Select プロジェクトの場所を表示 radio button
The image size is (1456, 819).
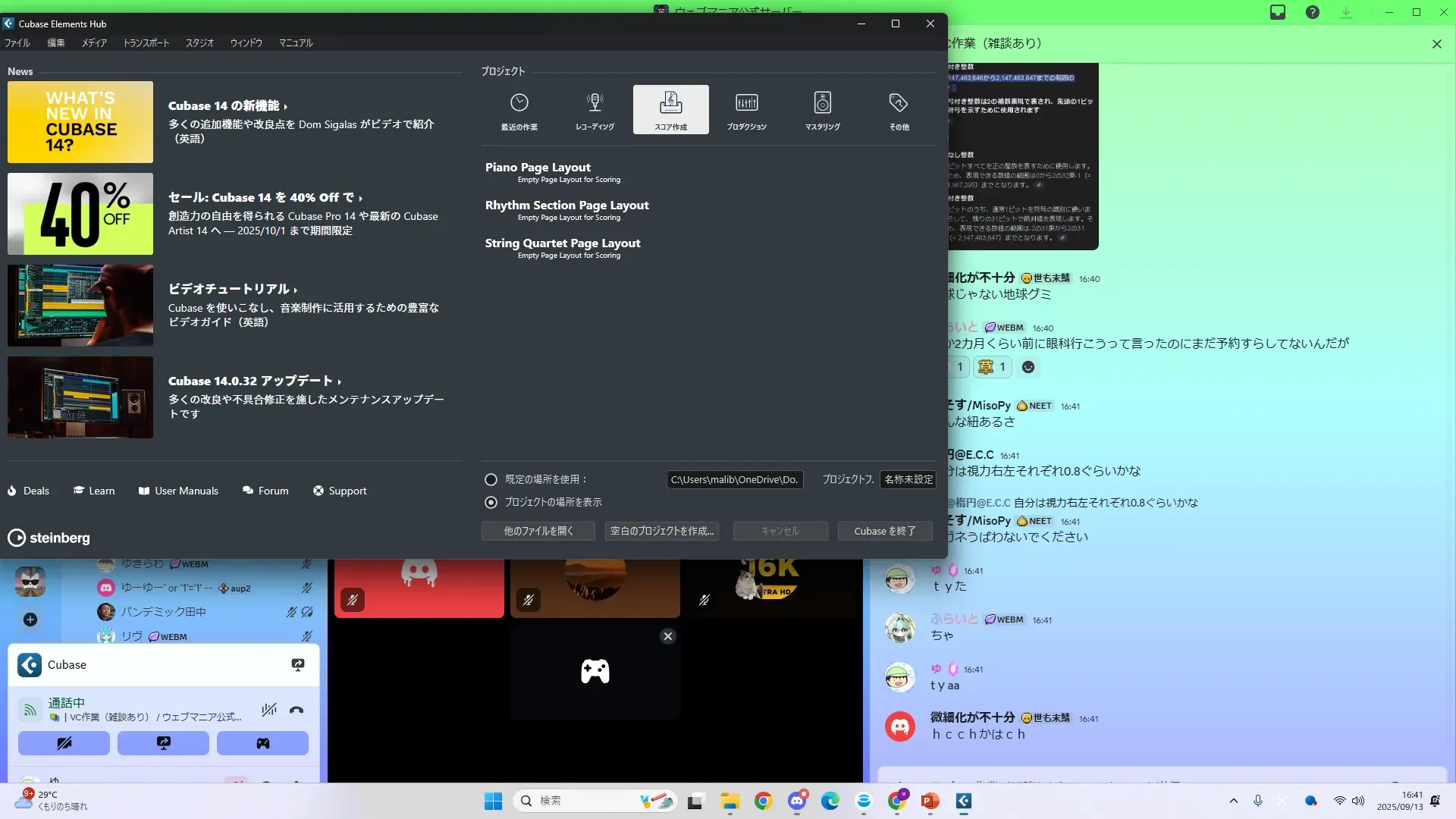(x=491, y=502)
